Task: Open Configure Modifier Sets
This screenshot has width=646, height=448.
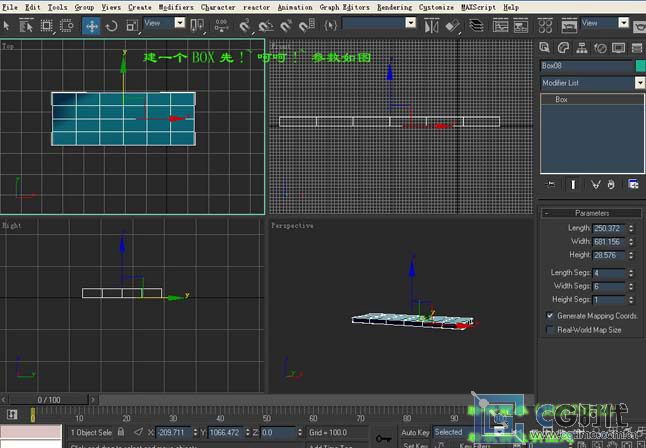Action: pyautogui.click(x=633, y=184)
